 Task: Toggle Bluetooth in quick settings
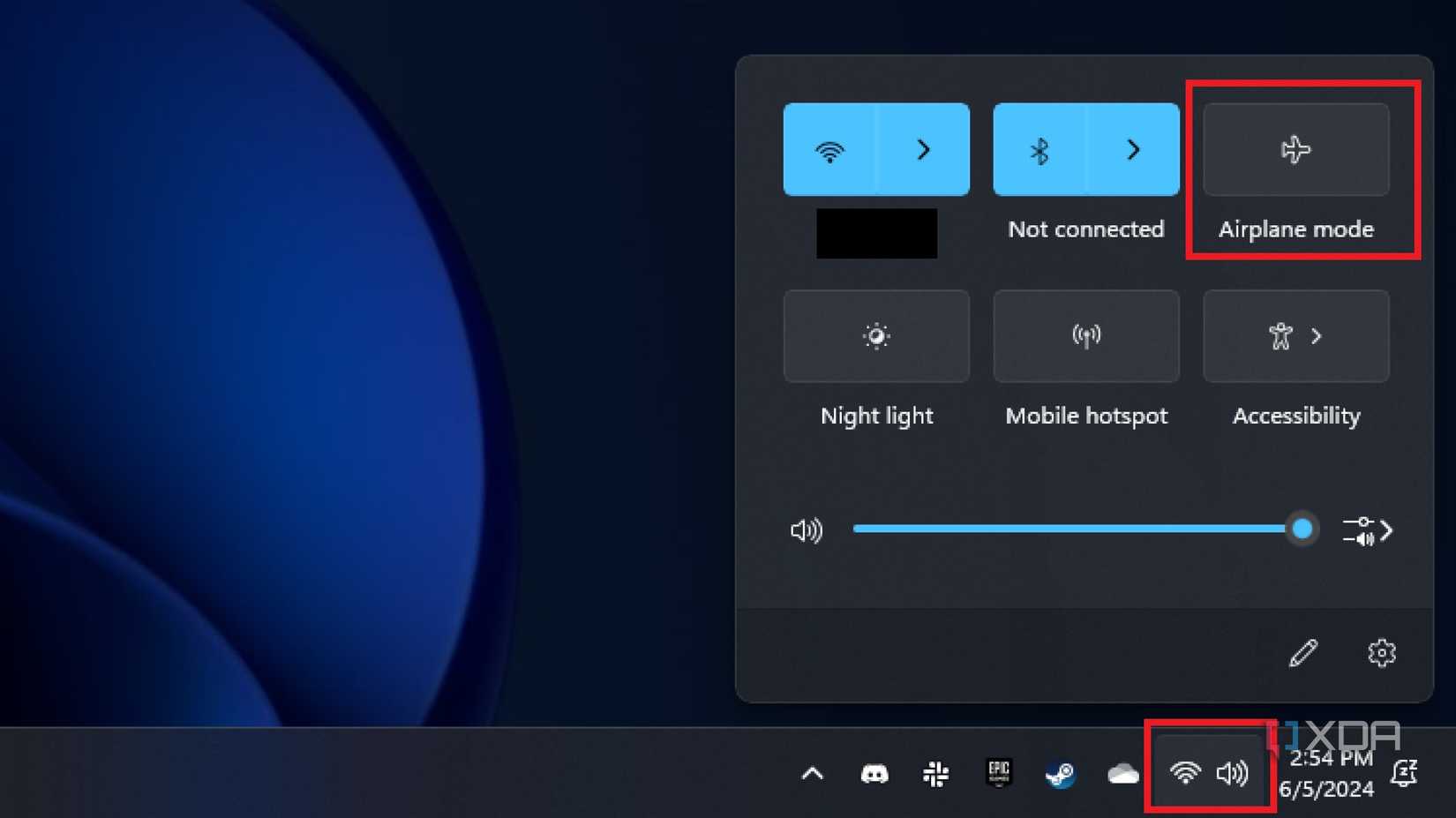click(x=1039, y=150)
